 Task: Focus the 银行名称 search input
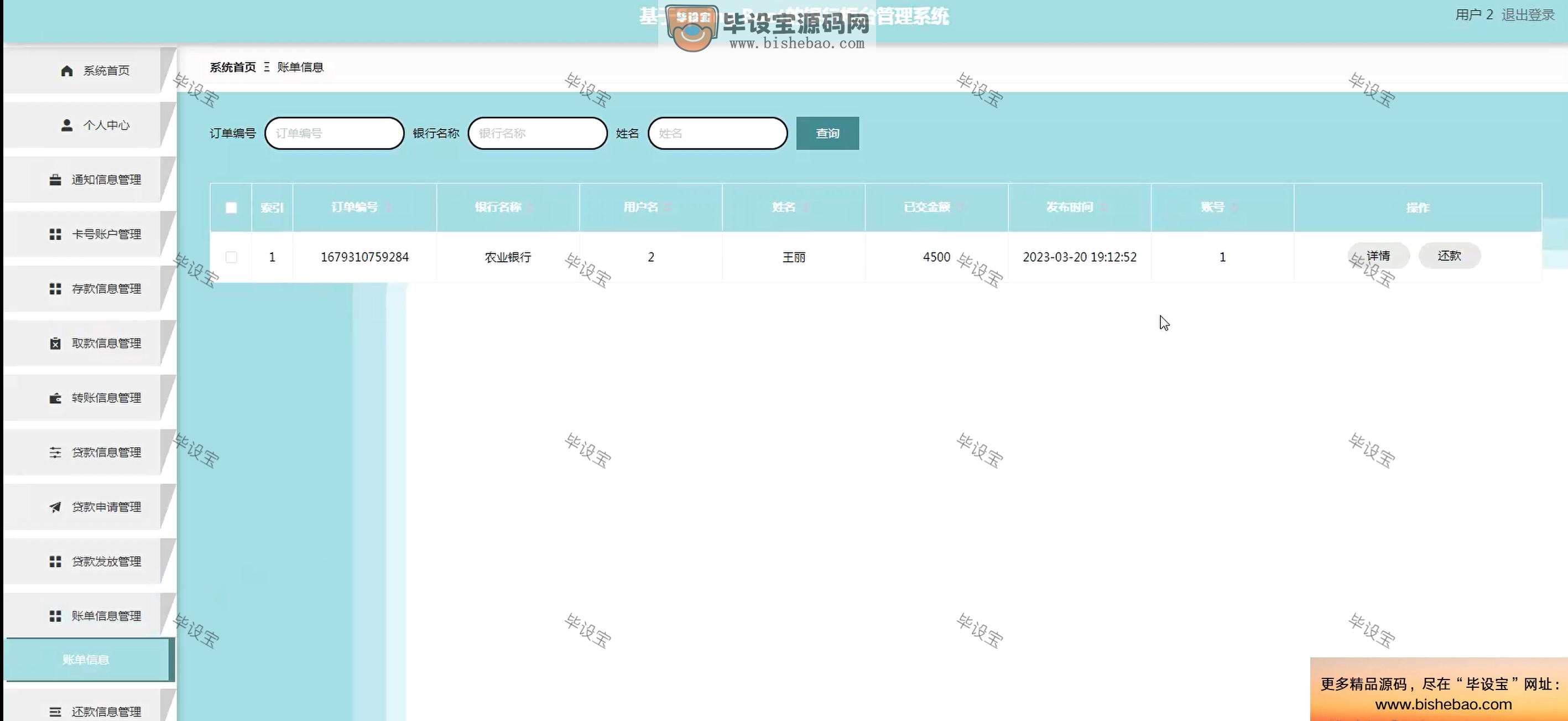538,133
